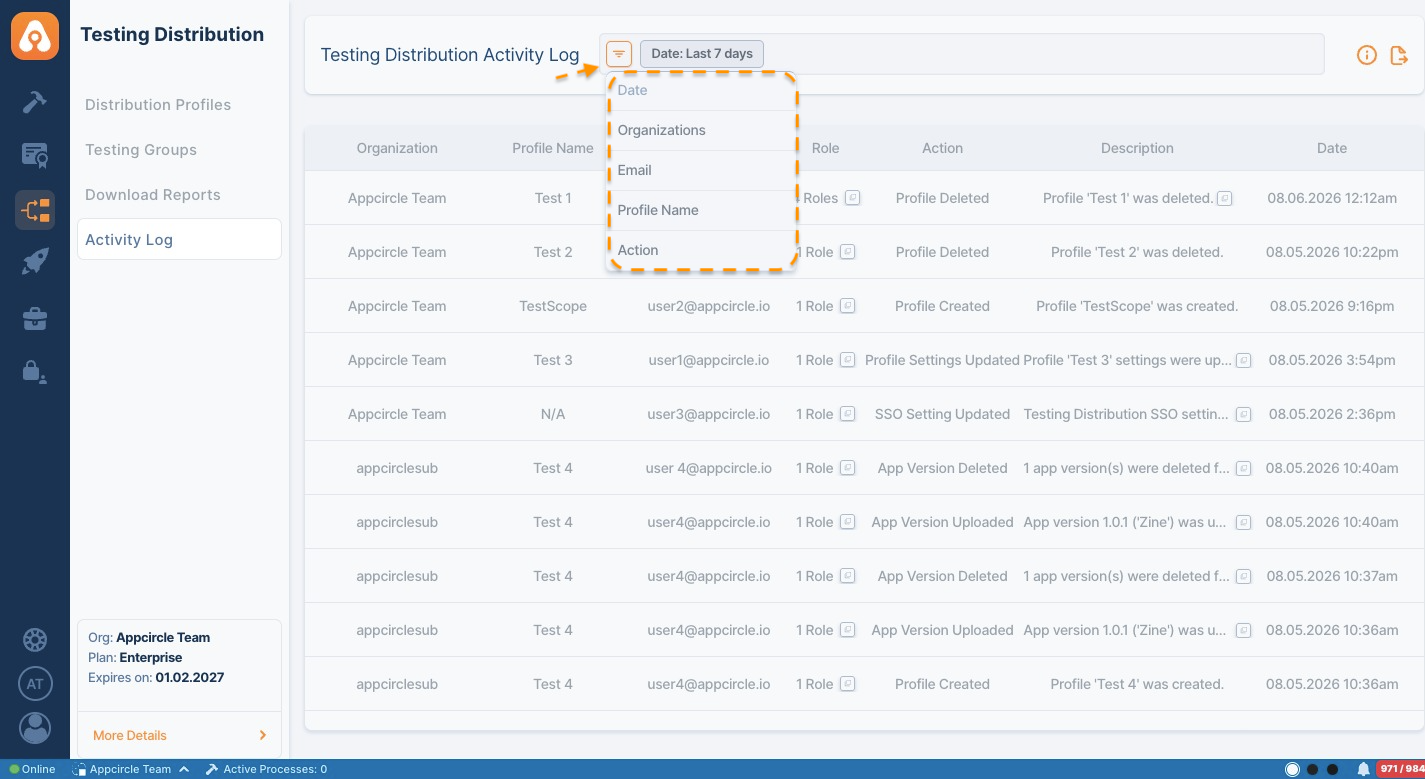Expand description icon in Test 3 row
This screenshot has width=1425, height=779.
pos(1243,360)
